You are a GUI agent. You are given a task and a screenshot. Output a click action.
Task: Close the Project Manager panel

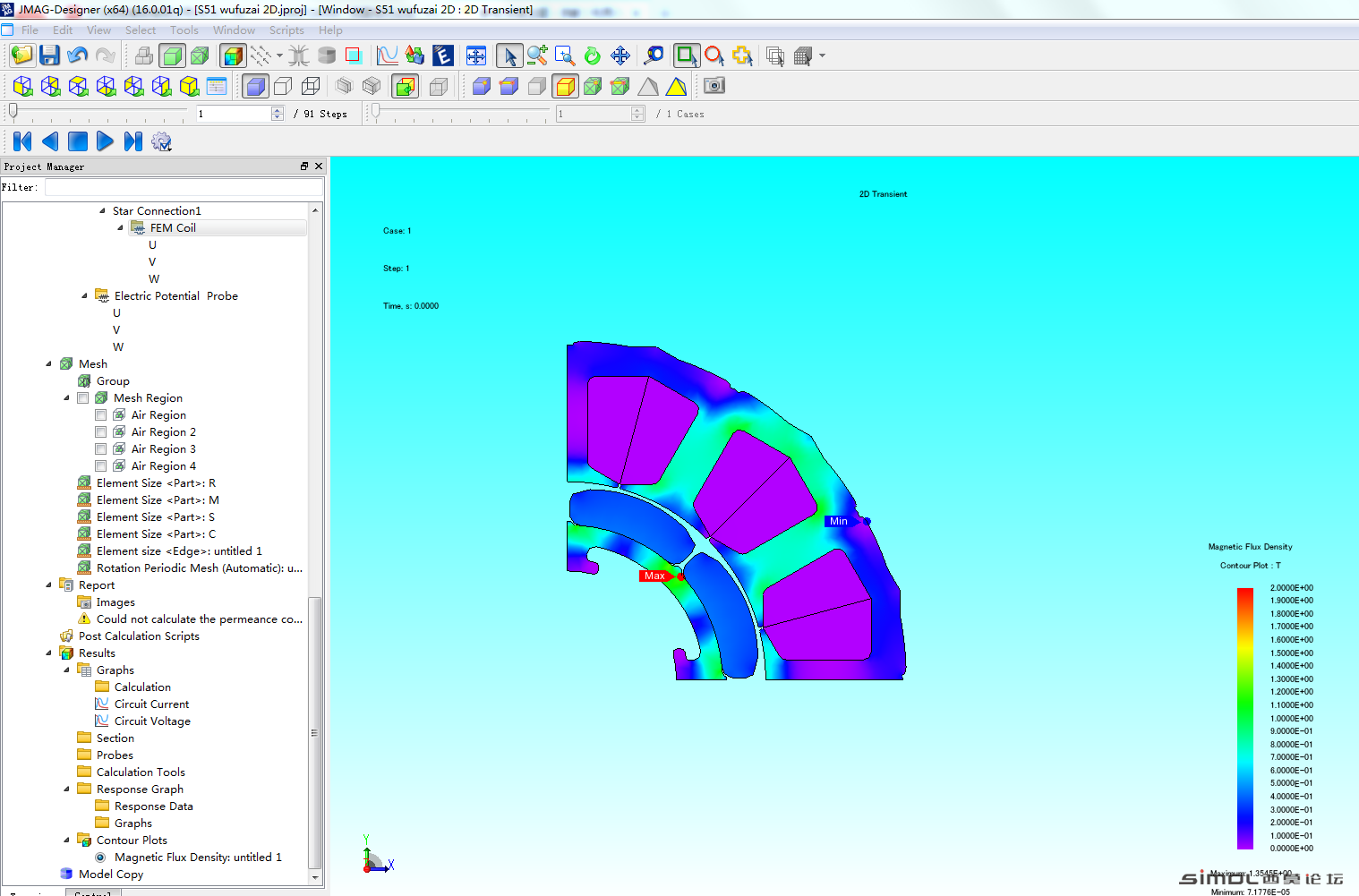(319, 166)
